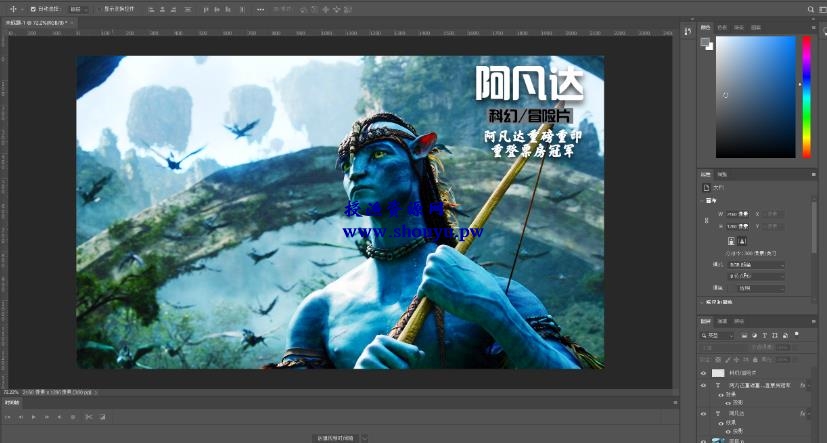The height and width of the screenshot is (443, 827).
Task: Click the Timeline transition icon
Action: click(x=102, y=417)
